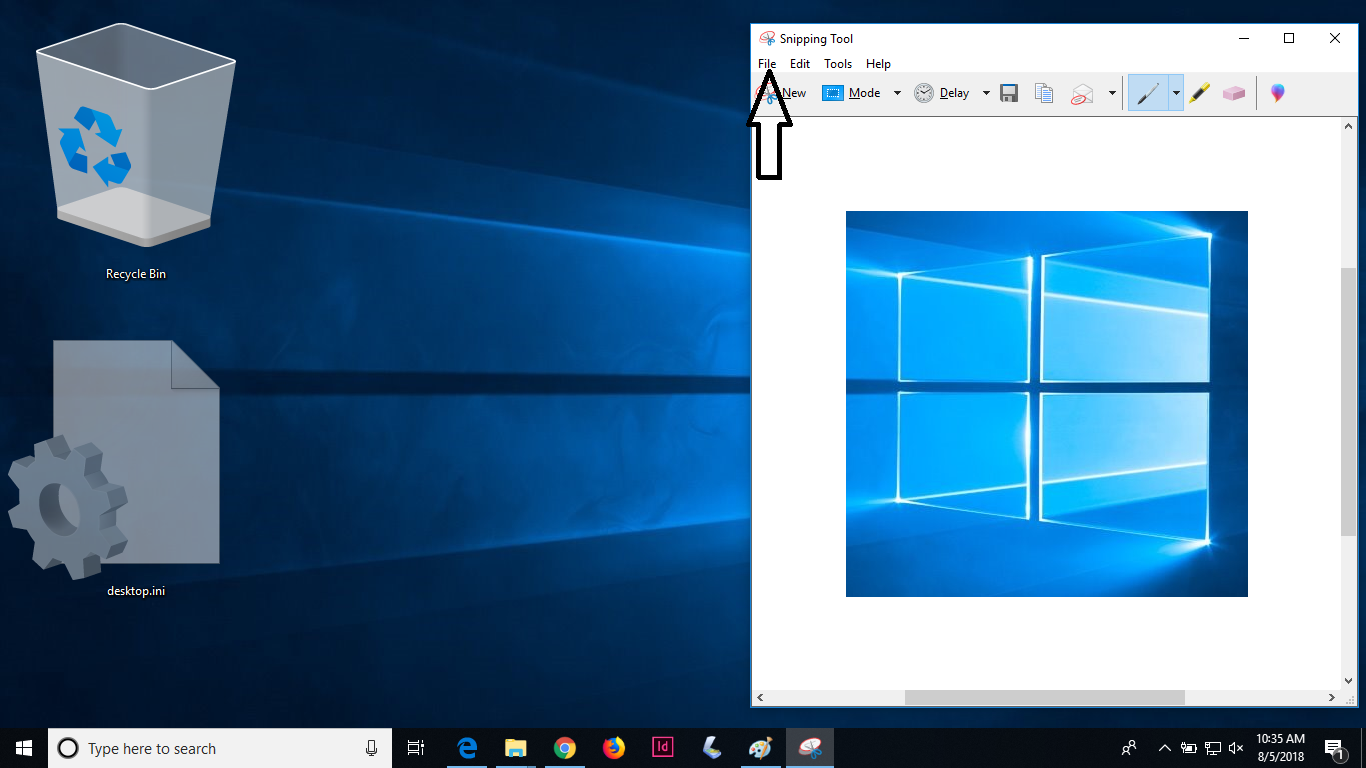Open the Action Center notifications icon

point(1334,748)
